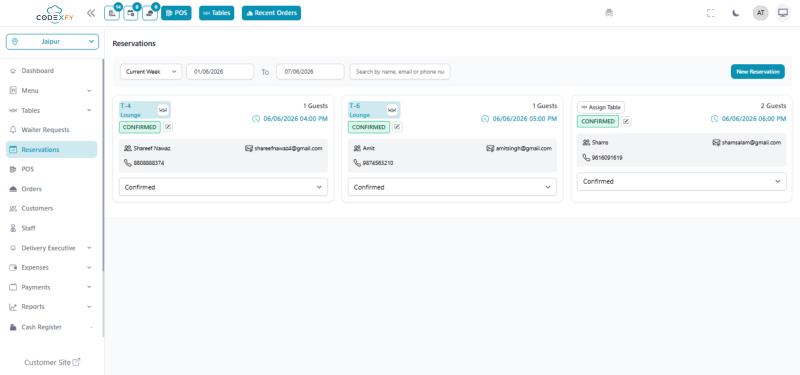The width and height of the screenshot is (800, 375).
Task: Click the end date field 07/06/2026
Action: [x=310, y=72]
